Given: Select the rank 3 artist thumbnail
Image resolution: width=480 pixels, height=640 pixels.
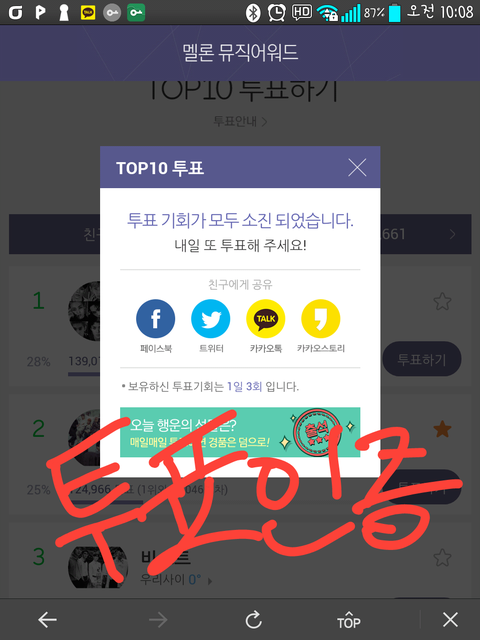Looking at the screenshot, I should (x=98, y=567).
